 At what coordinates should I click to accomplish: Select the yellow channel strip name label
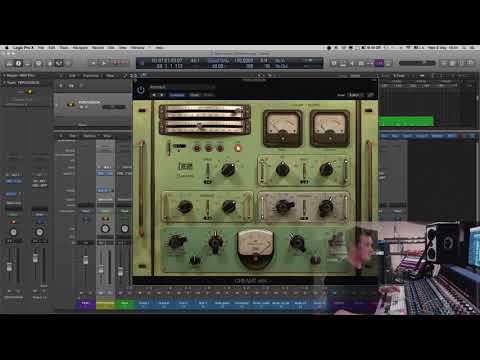click(x=105, y=303)
